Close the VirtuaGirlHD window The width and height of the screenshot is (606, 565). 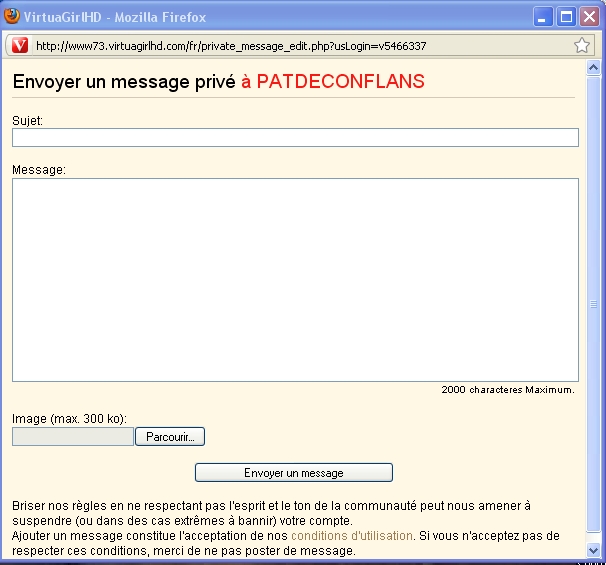point(589,17)
